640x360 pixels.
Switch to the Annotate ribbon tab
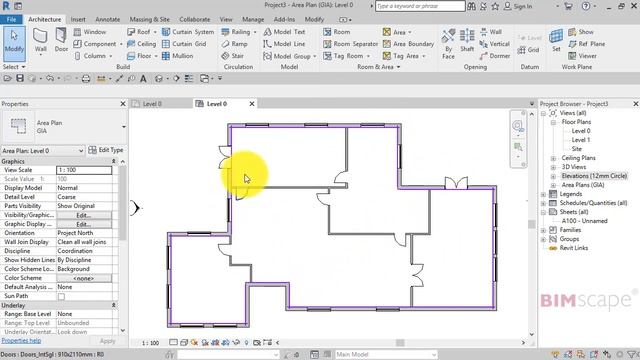pos(108,19)
